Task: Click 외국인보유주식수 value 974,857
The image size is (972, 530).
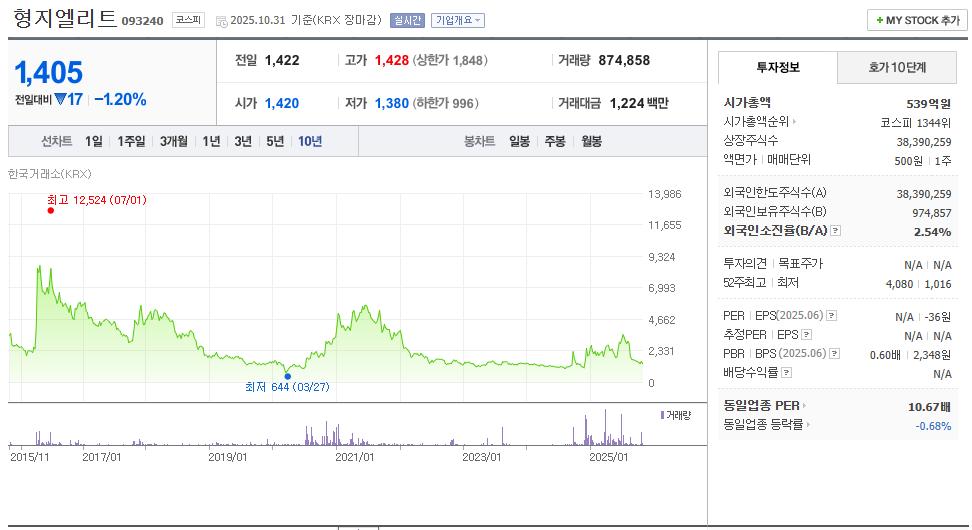Action: point(932,213)
